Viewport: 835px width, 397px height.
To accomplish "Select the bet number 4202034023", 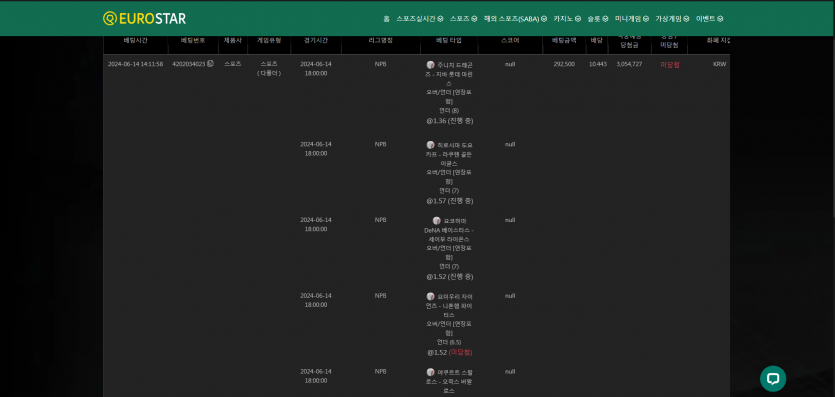I will [x=189, y=64].
